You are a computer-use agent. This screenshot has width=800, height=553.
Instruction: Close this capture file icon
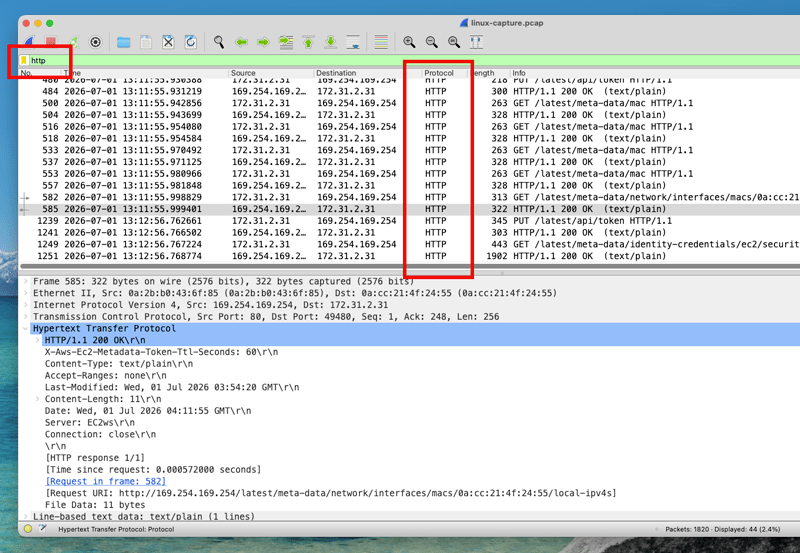click(x=168, y=42)
